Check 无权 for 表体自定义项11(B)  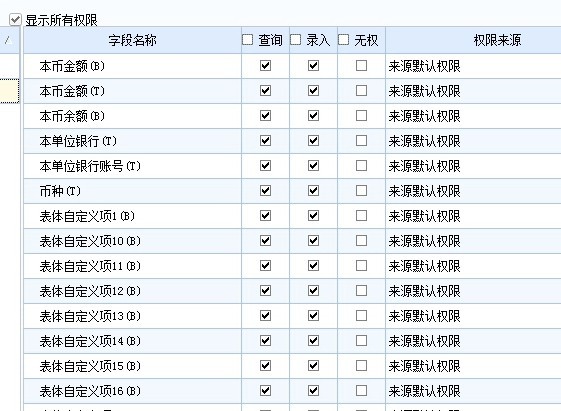click(361, 266)
